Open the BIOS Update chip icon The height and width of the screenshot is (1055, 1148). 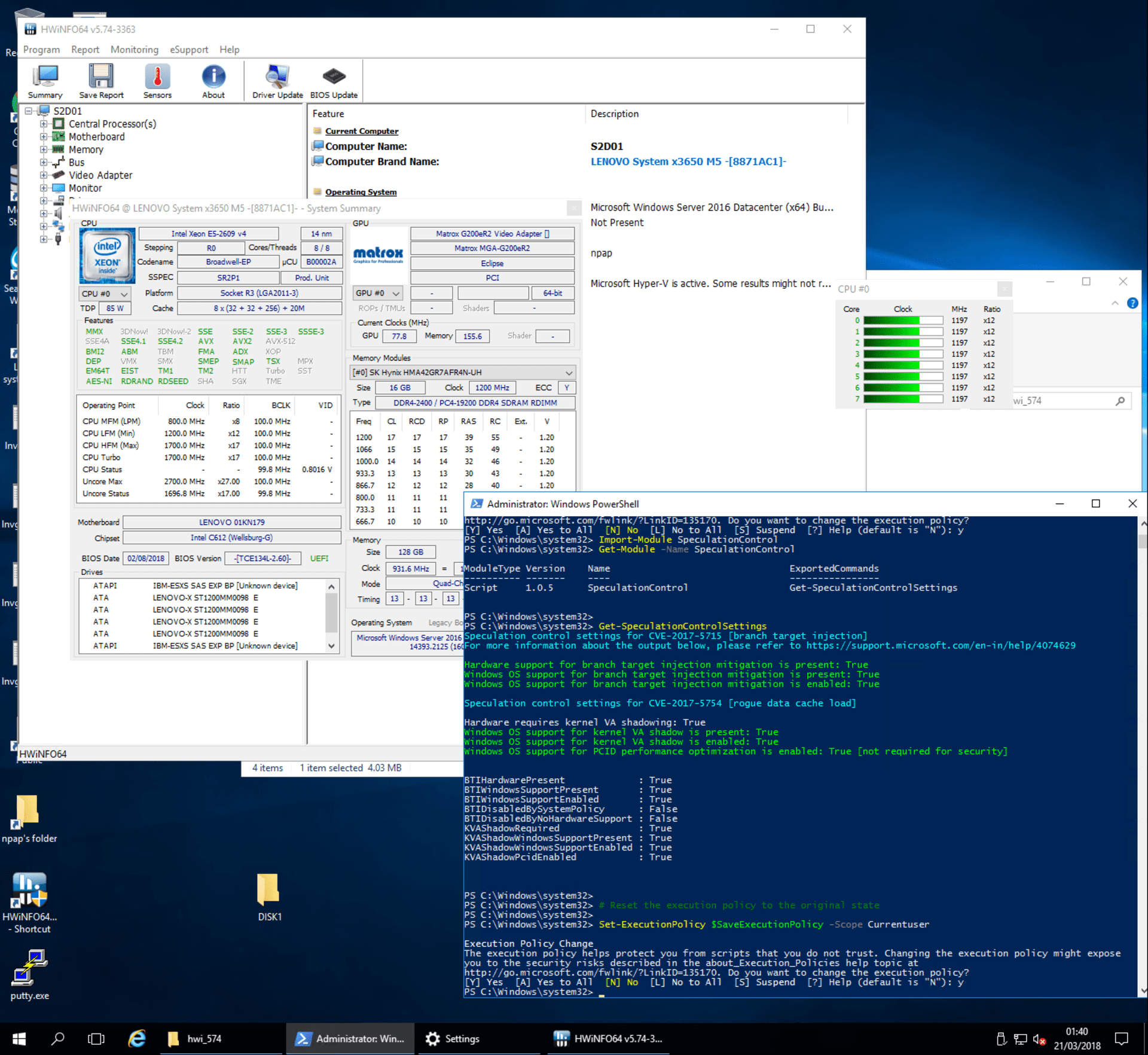[334, 81]
